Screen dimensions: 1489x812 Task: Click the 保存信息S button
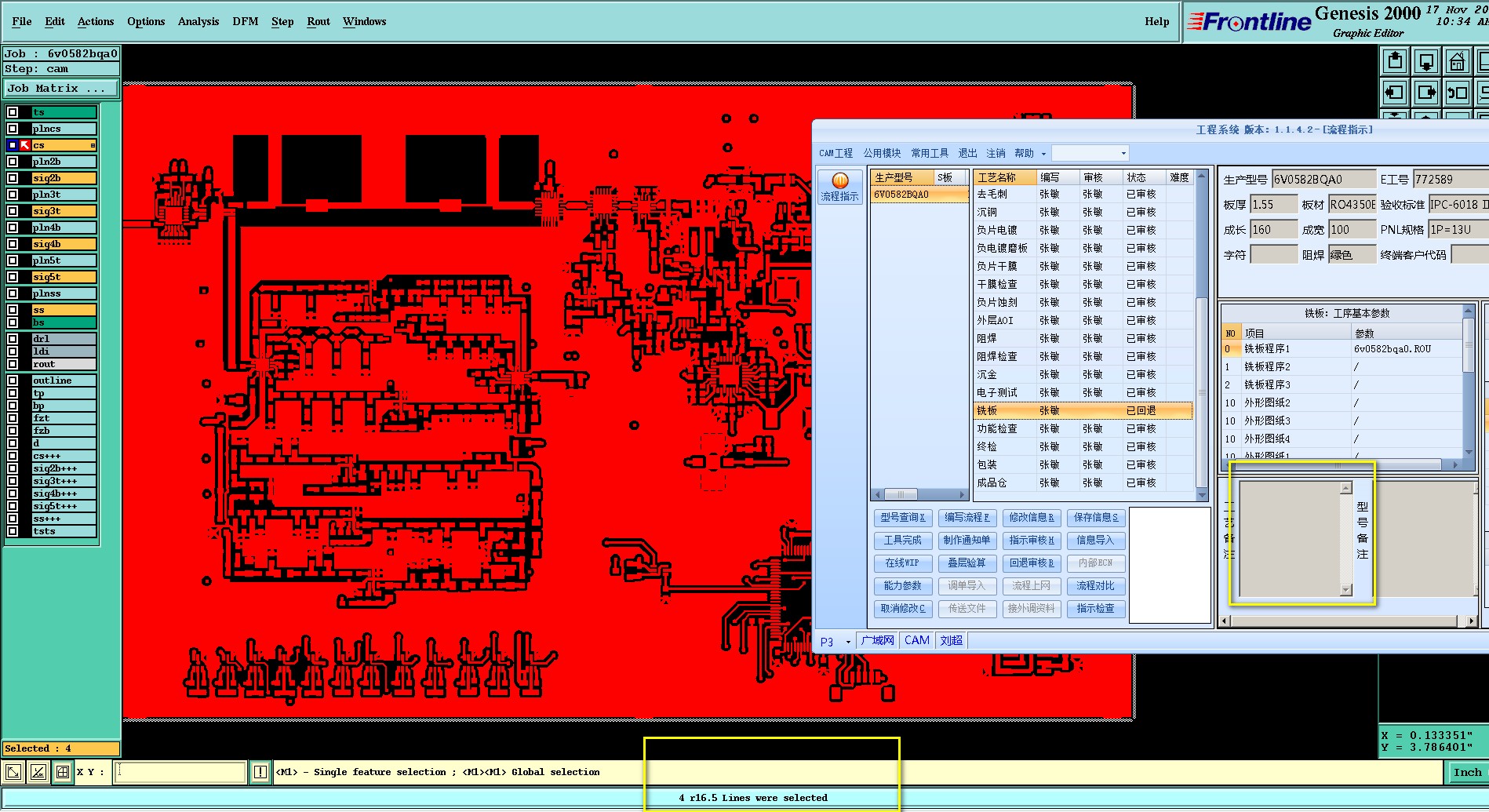pyautogui.click(x=1095, y=518)
